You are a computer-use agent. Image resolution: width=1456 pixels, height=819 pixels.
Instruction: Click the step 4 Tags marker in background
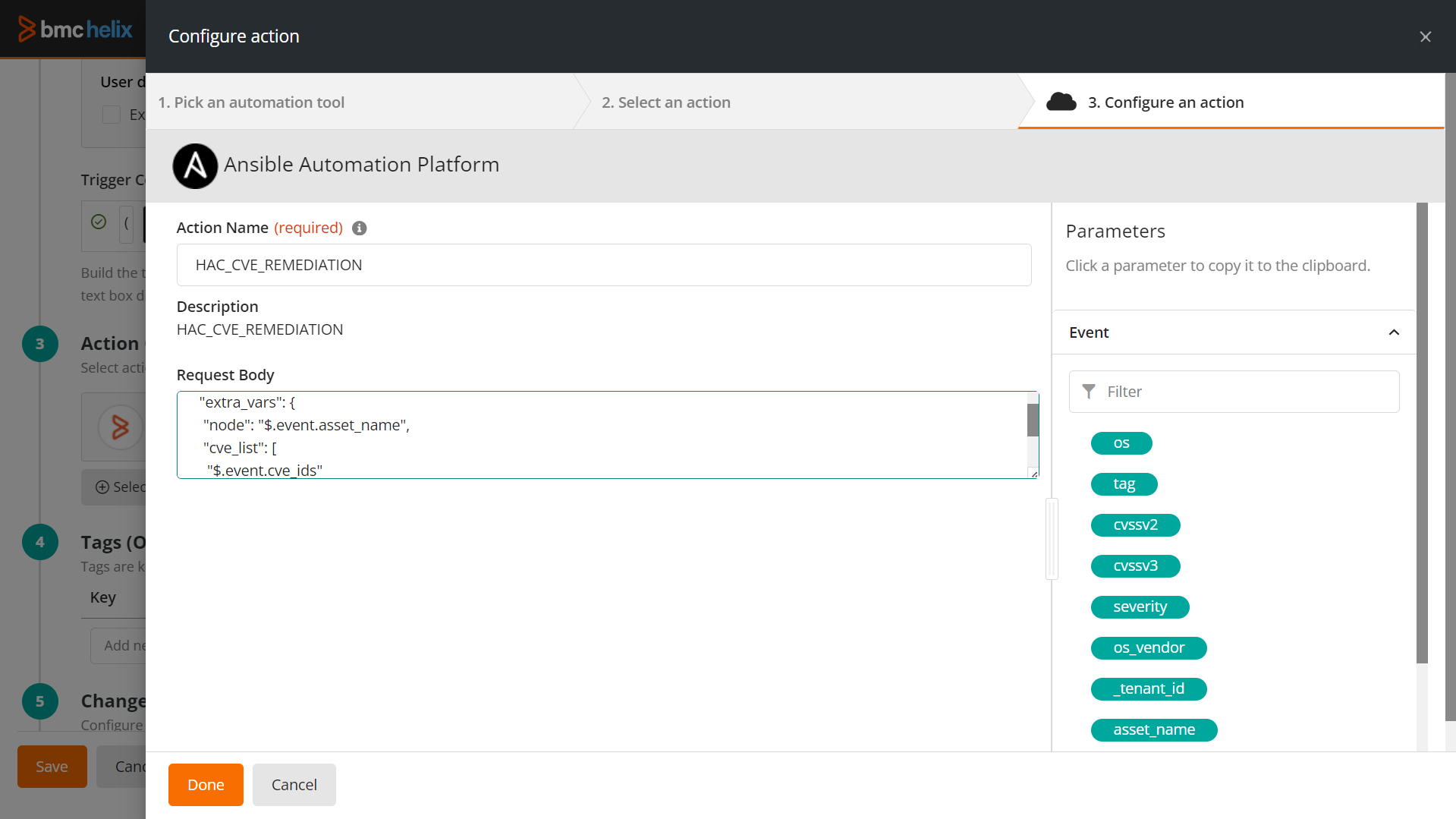[x=40, y=542]
